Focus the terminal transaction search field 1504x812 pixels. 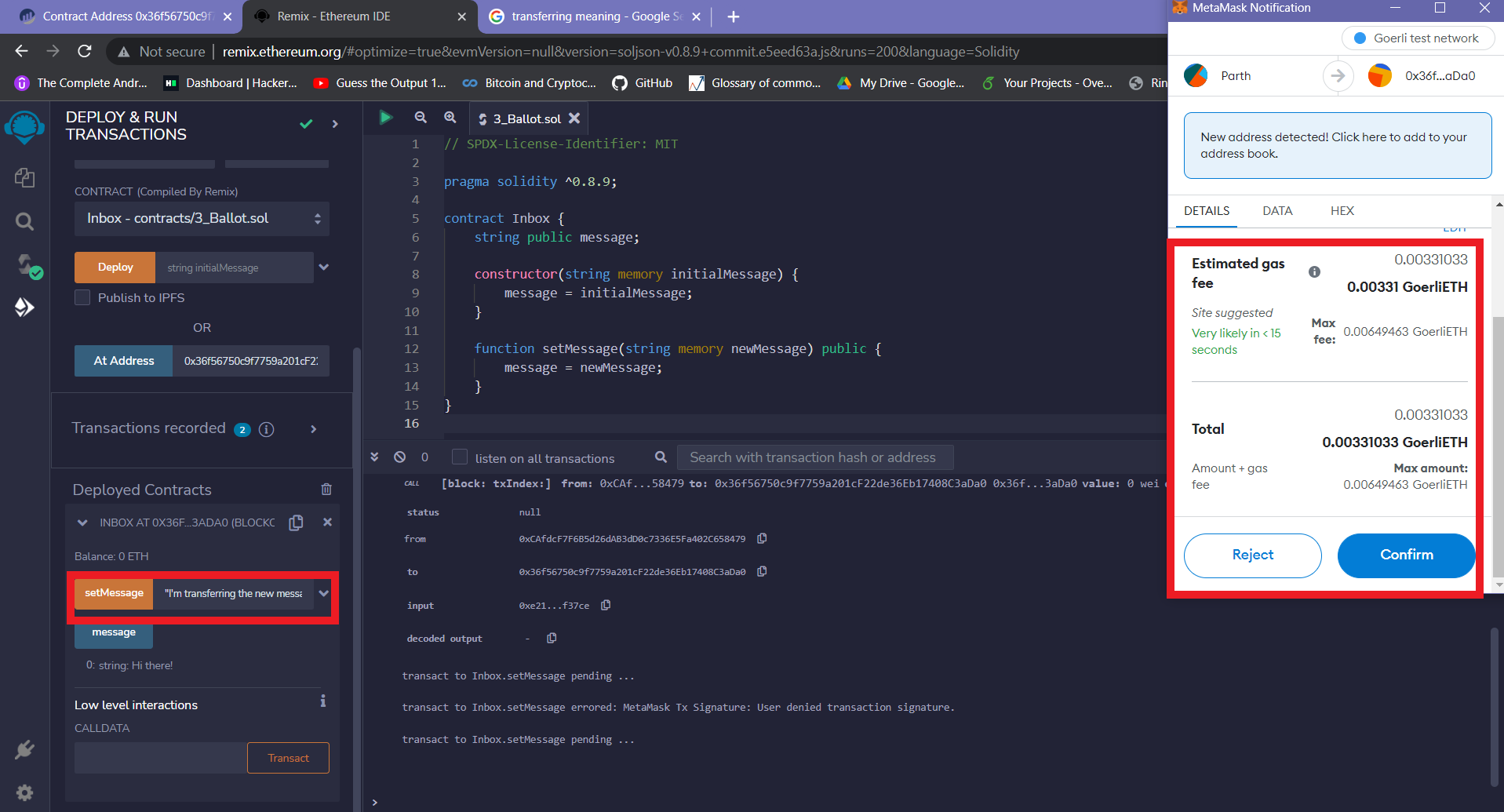pos(815,457)
